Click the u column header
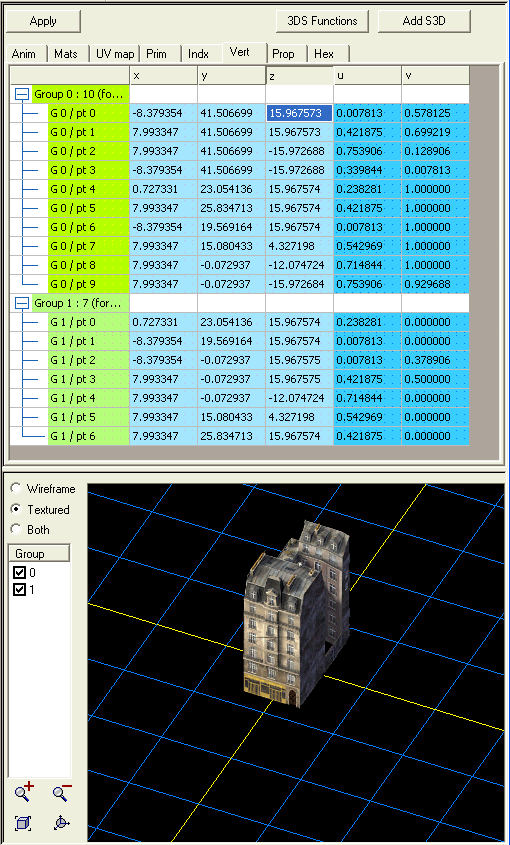Viewport: 510px width, 845px height. [x=368, y=76]
